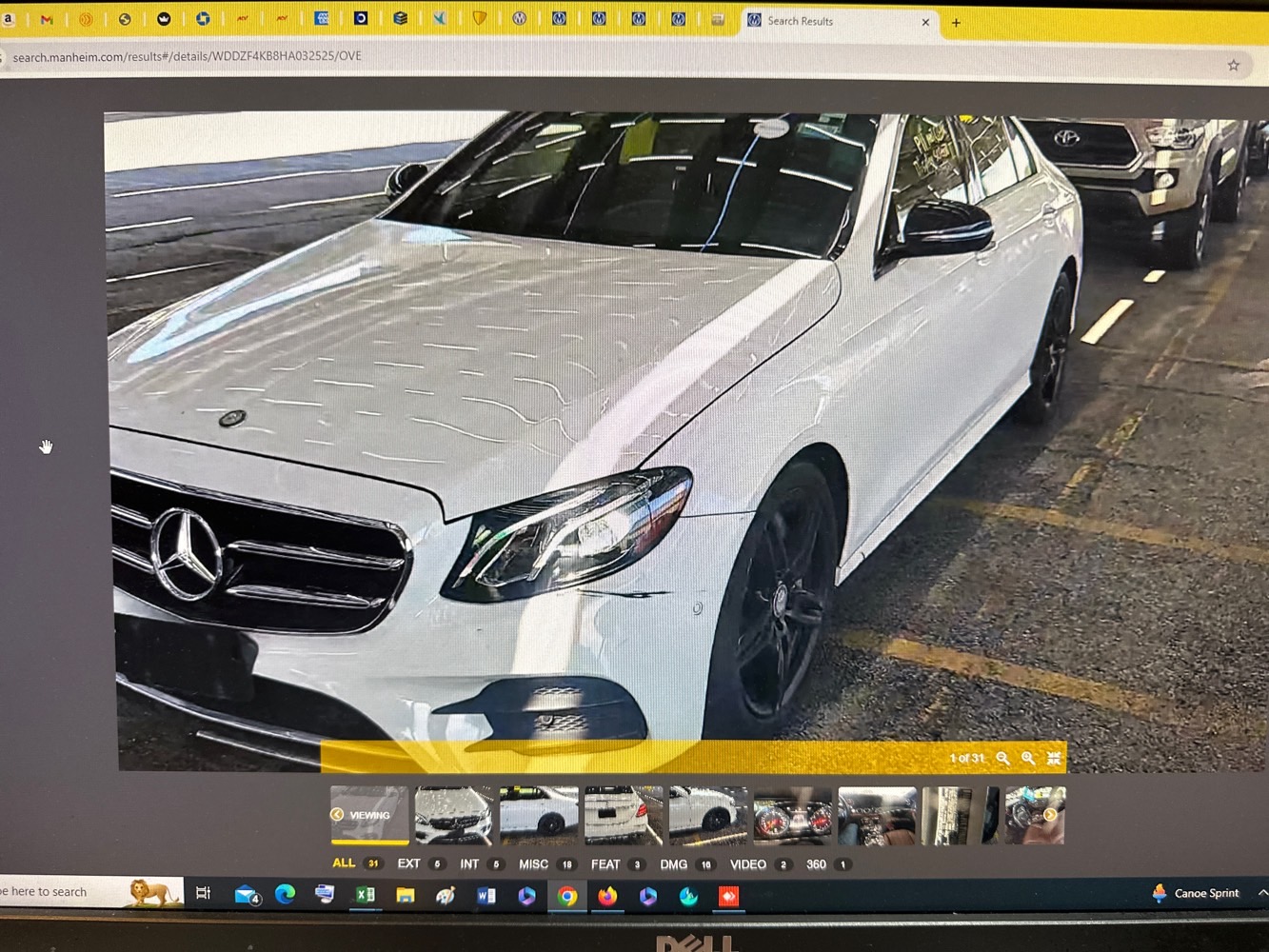Open Word from the taskbar
Viewport: 1269px width, 952px height.
pyautogui.click(x=486, y=895)
